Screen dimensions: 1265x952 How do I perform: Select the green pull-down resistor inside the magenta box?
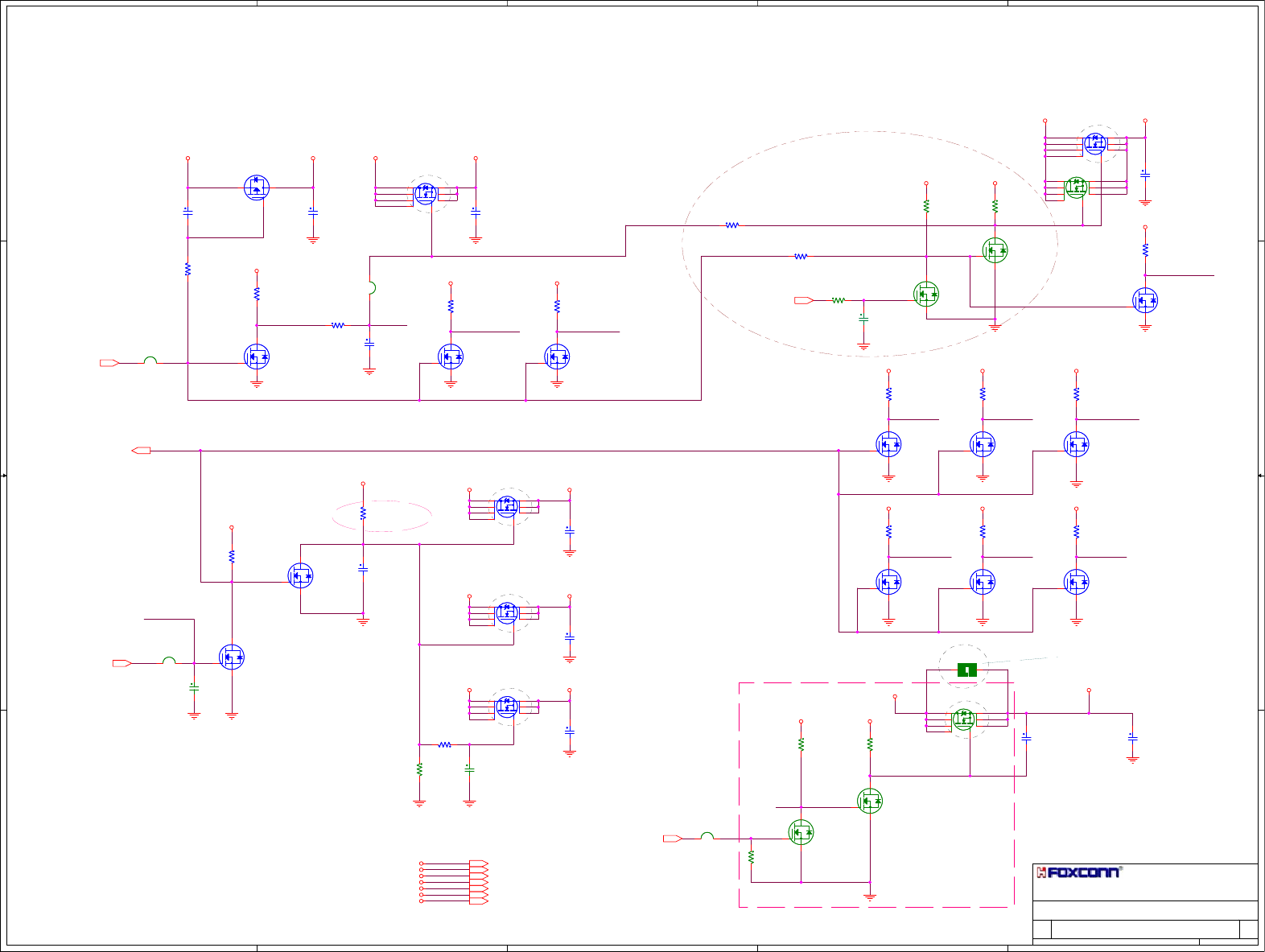coord(751,857)
